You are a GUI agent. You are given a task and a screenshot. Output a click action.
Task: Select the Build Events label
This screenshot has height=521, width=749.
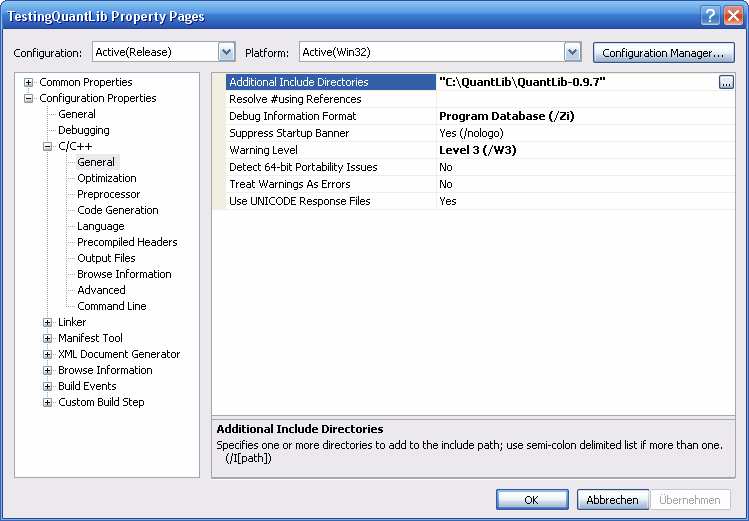87,386
